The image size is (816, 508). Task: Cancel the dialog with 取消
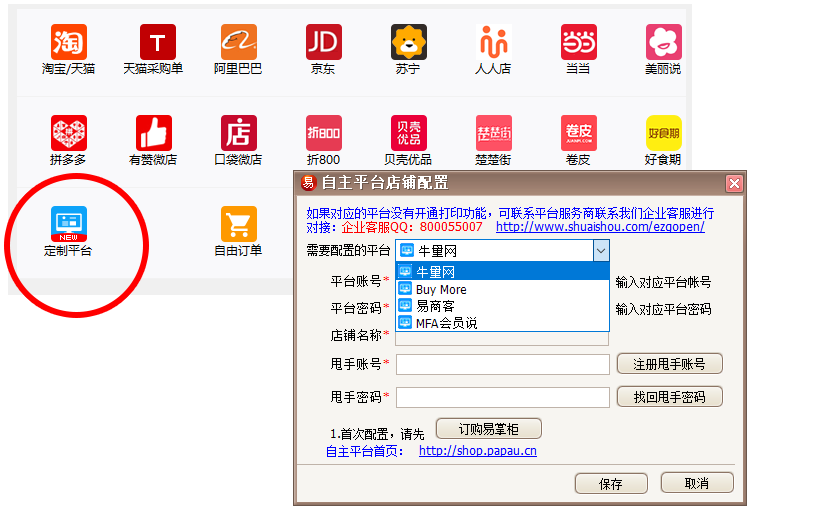point(697,483)
